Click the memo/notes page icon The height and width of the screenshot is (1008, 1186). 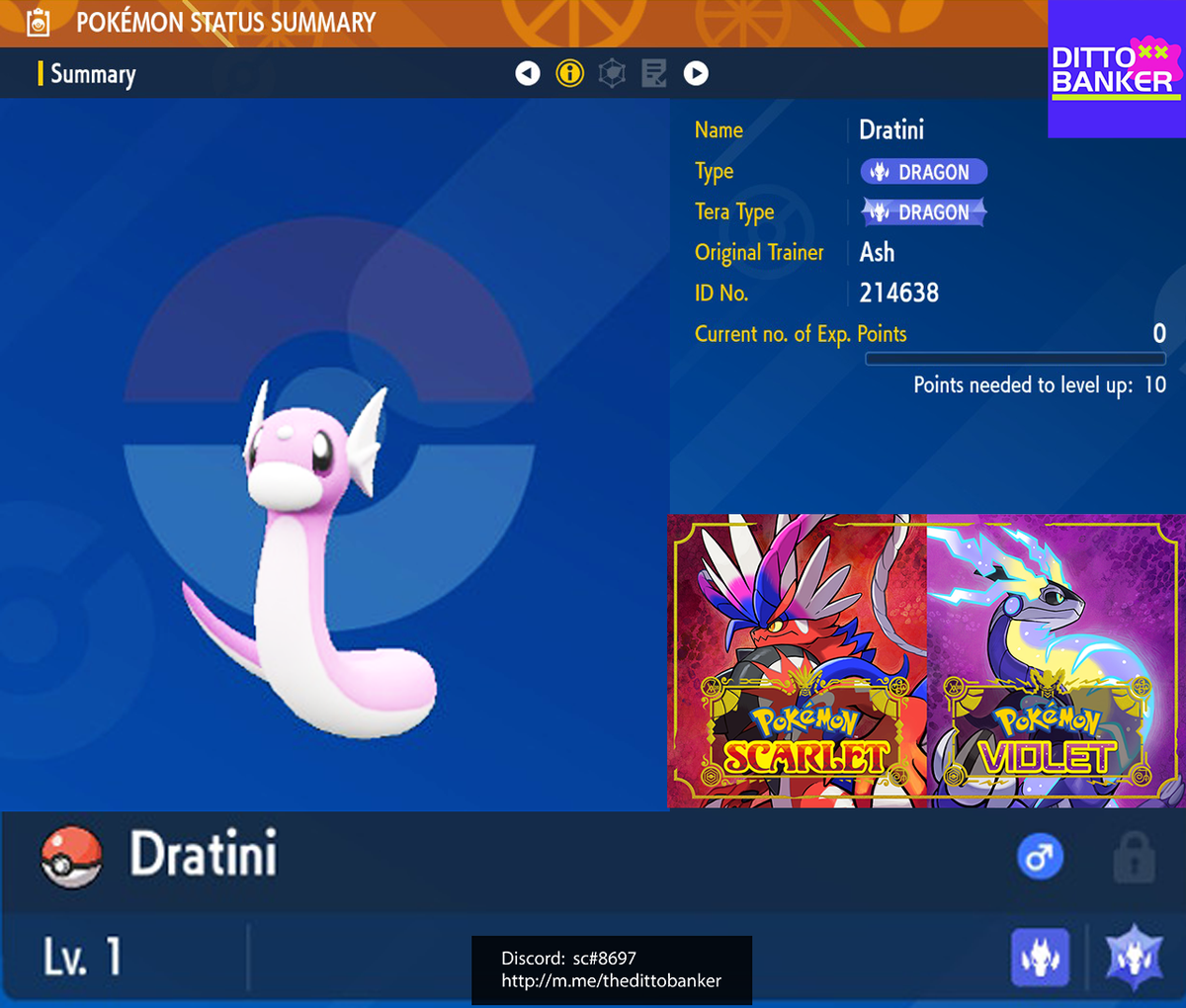click(x=653, y=72)
